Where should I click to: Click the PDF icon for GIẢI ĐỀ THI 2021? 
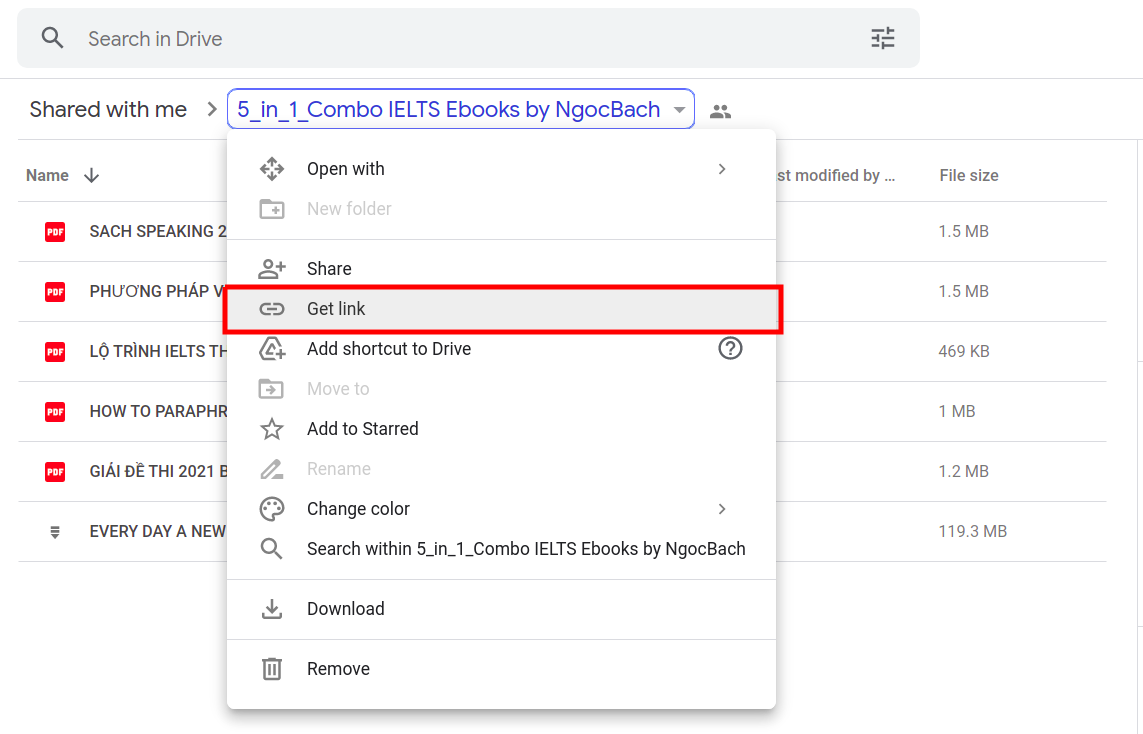55,472
